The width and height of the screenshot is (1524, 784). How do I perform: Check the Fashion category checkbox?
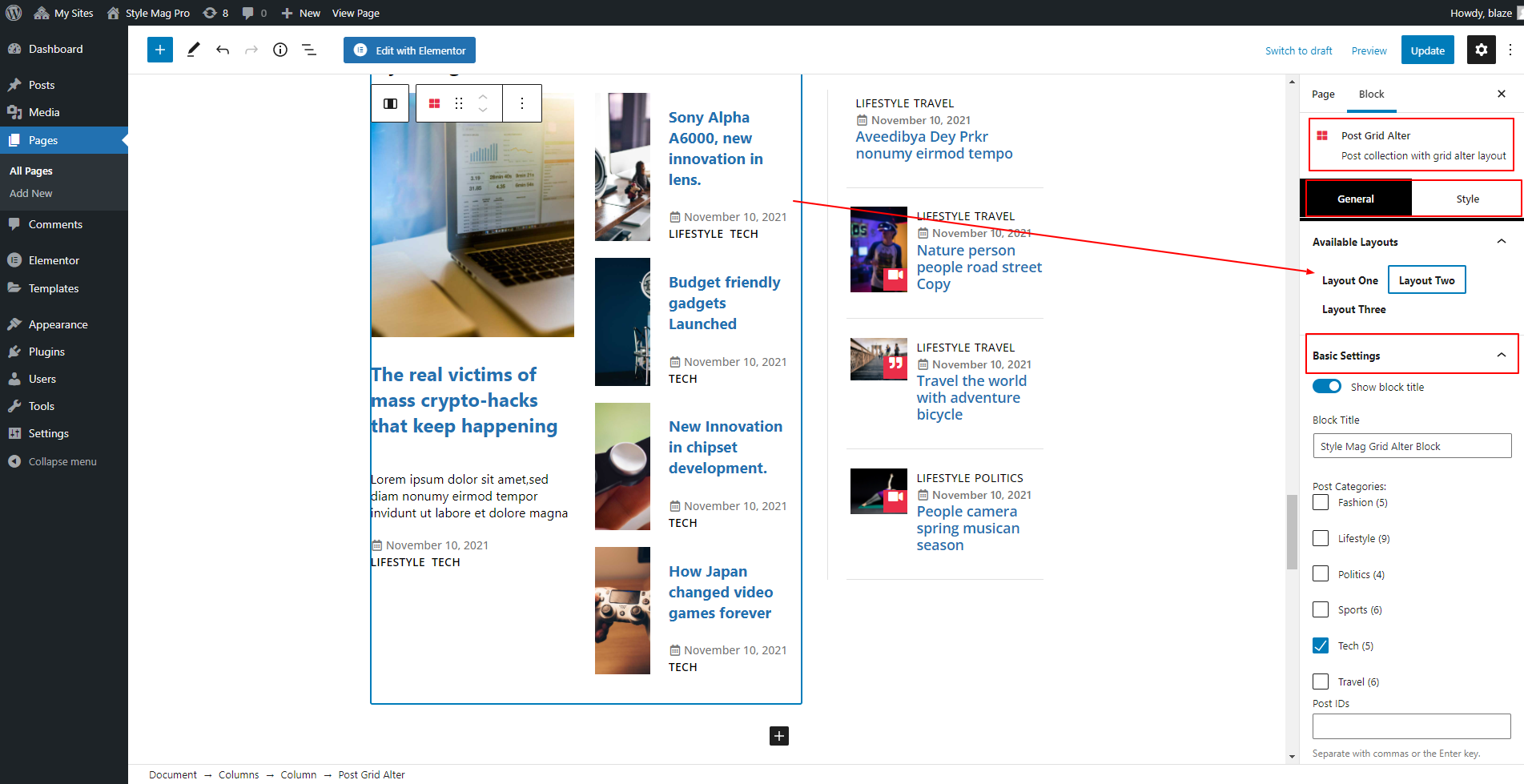coord(1321,502)
